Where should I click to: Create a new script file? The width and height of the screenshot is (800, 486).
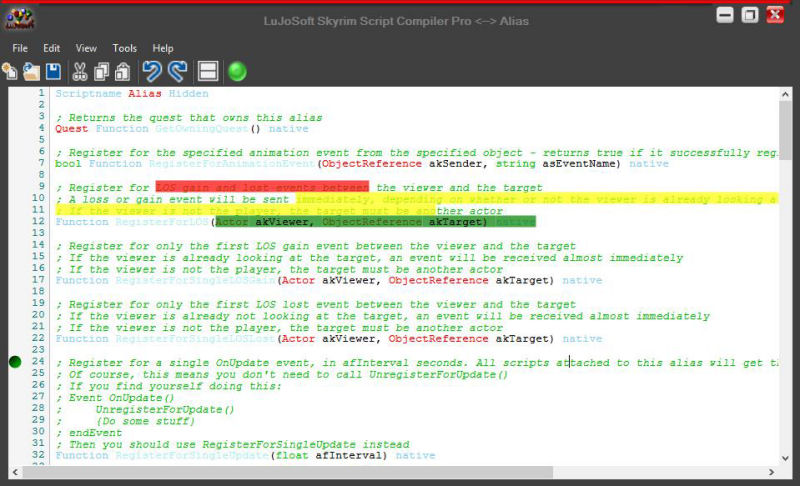(10, 71)
